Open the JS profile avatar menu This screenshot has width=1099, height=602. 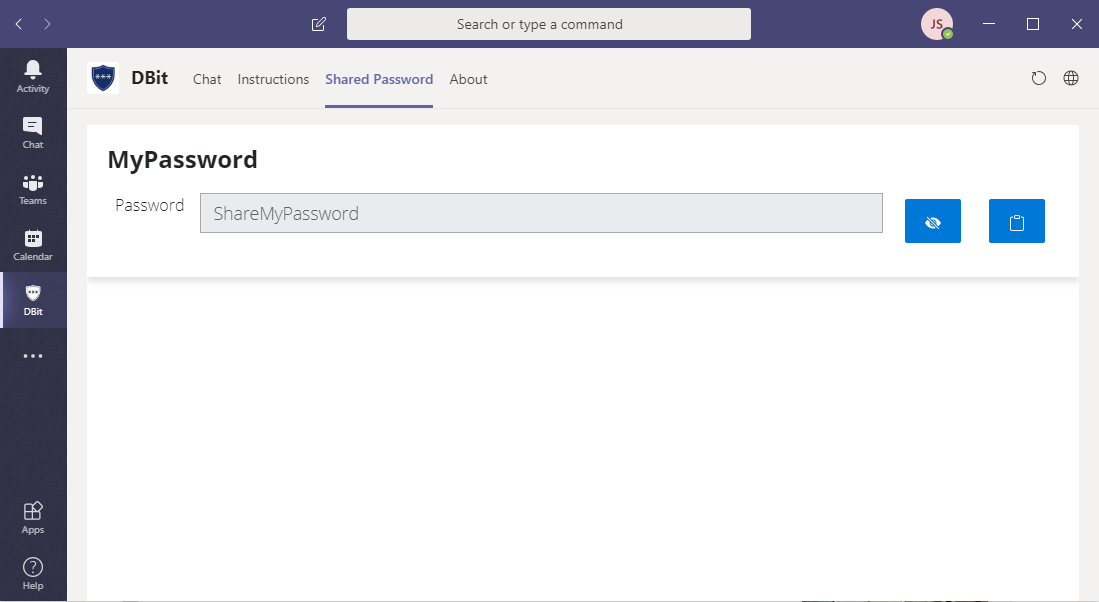pyautogui.click(x=937, y=24)
